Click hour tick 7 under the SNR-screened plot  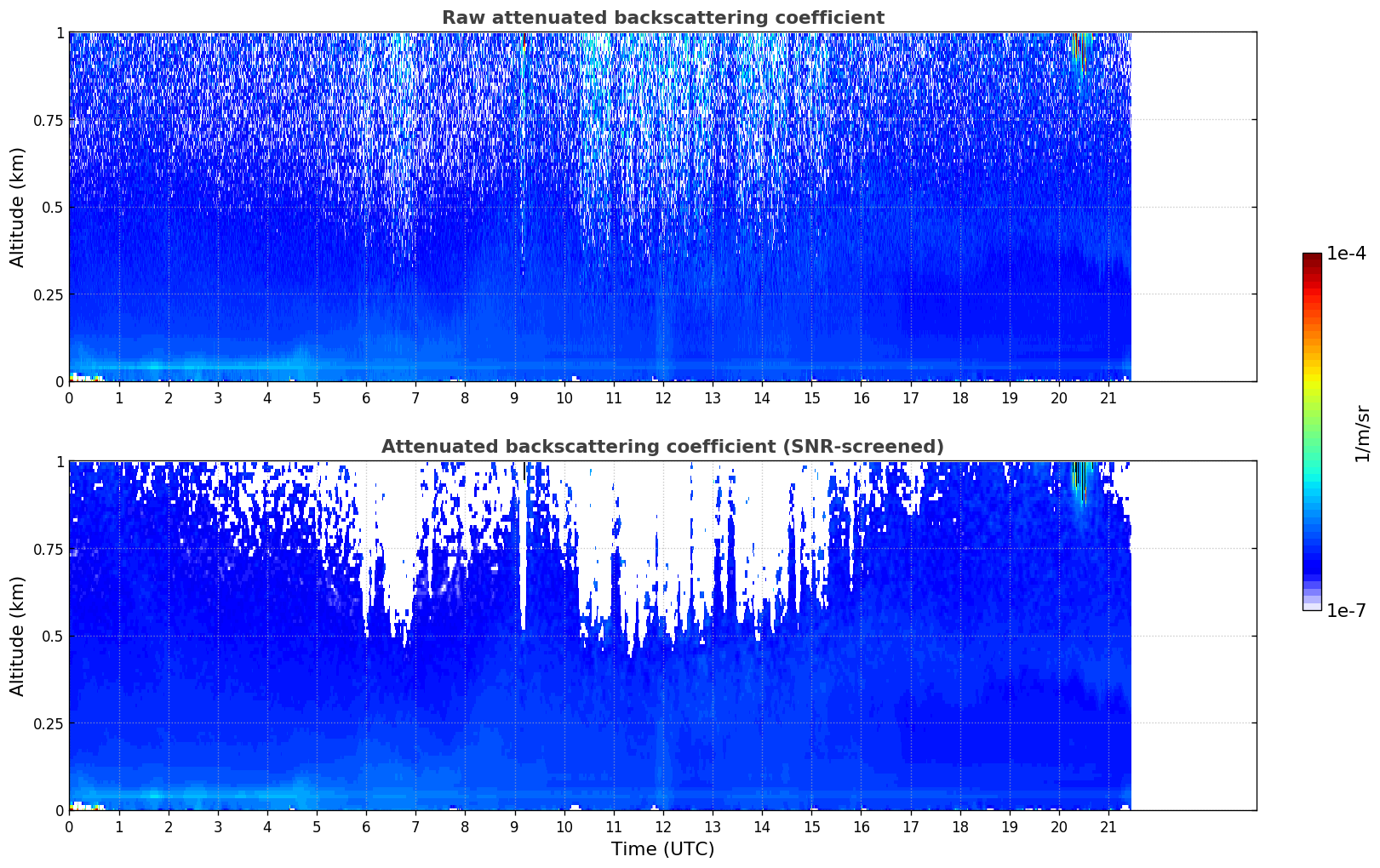[415, 826]
